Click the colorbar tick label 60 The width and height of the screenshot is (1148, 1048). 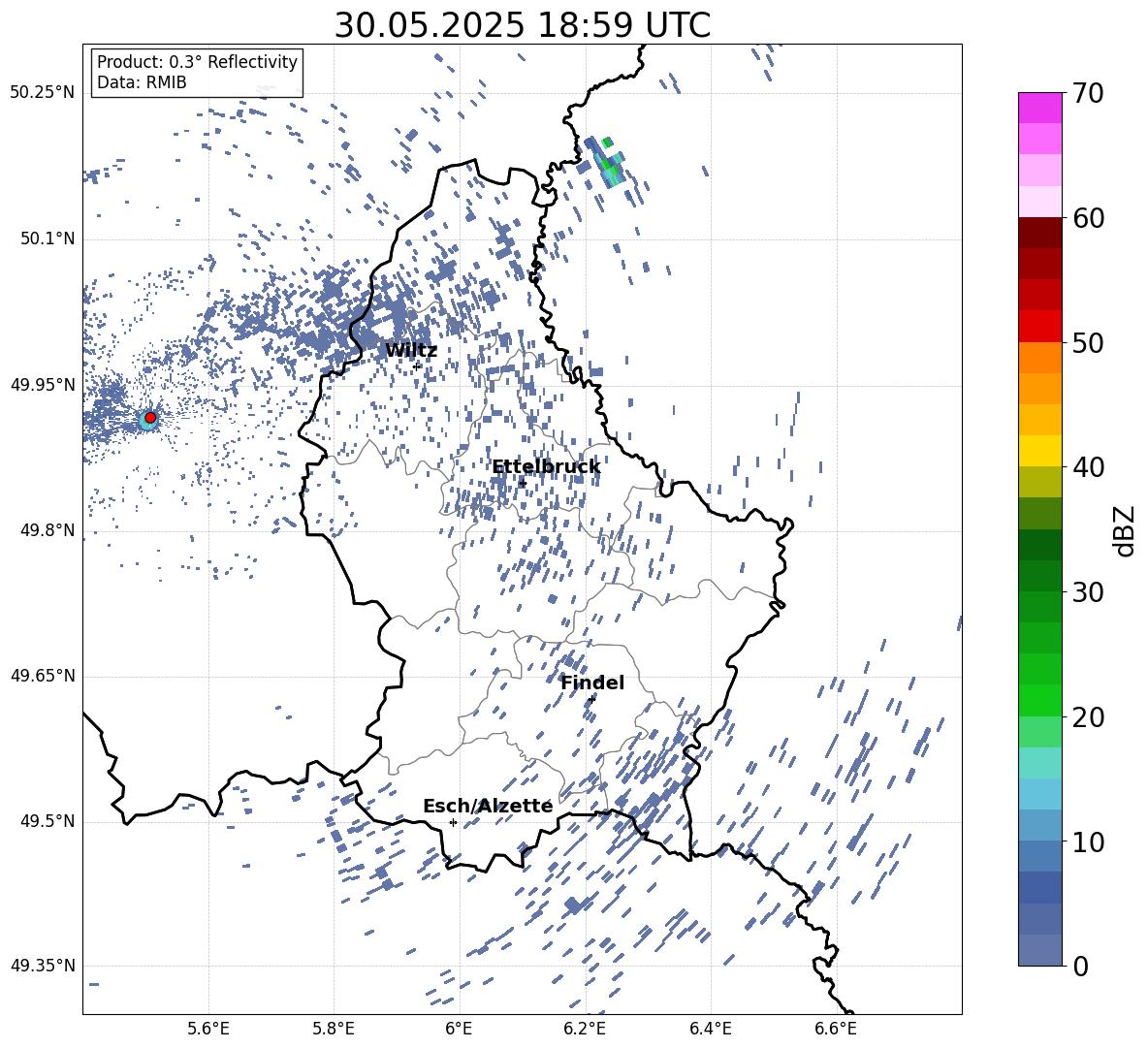coord(1089,218)
